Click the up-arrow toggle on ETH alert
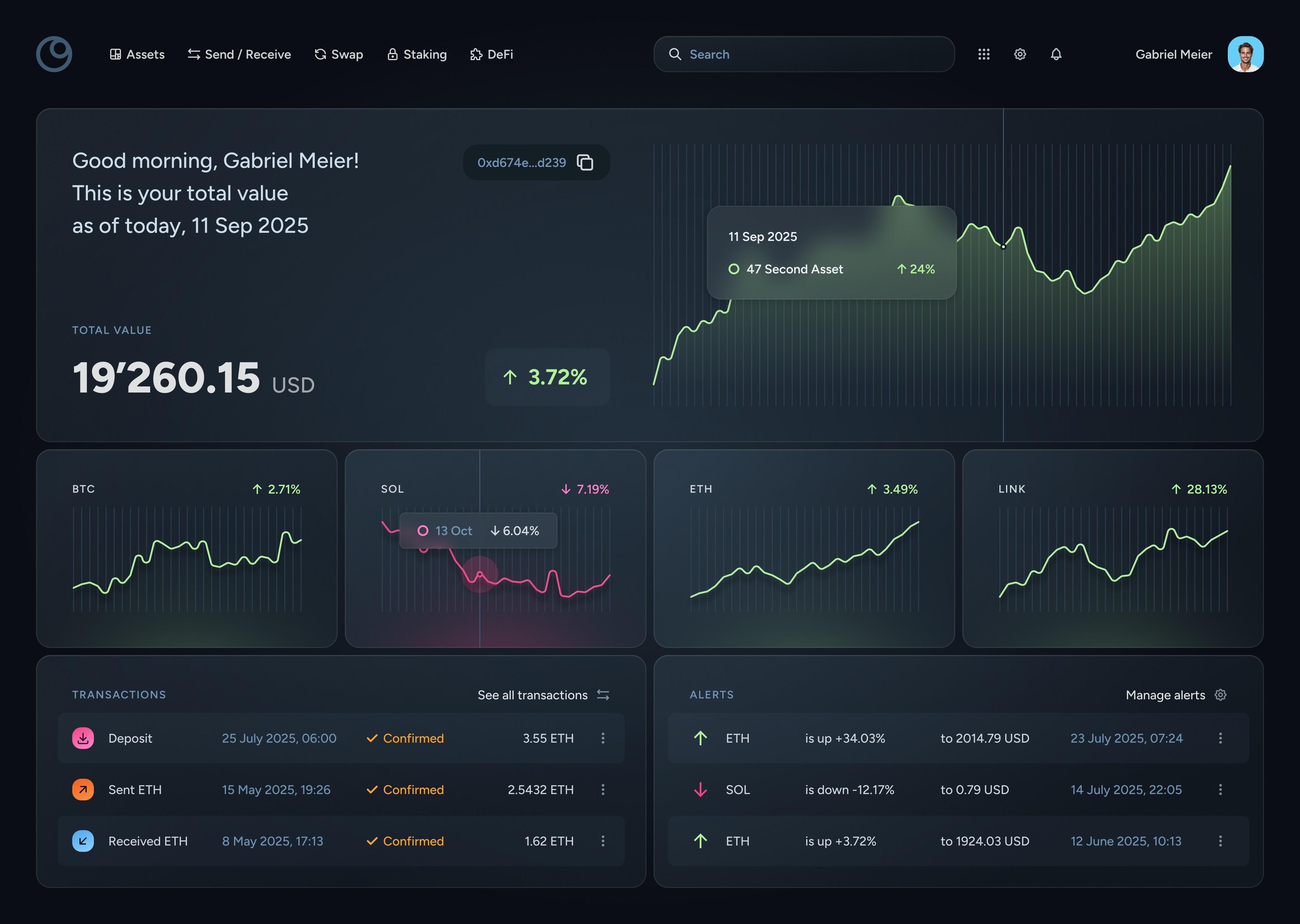The image size is (1300, 924). (x=701, y=738)
